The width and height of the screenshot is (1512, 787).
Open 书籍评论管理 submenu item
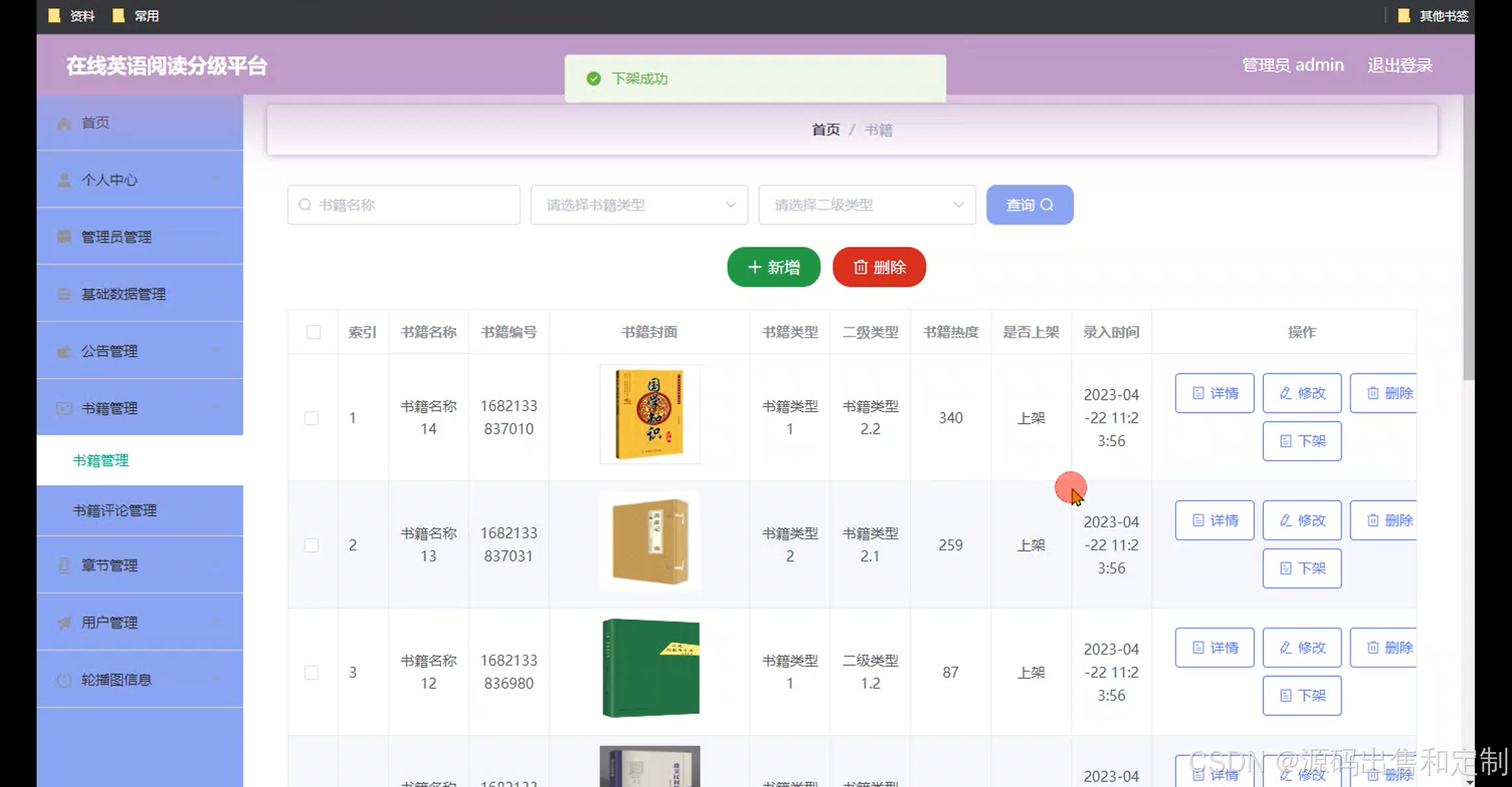tap(115, 510)
